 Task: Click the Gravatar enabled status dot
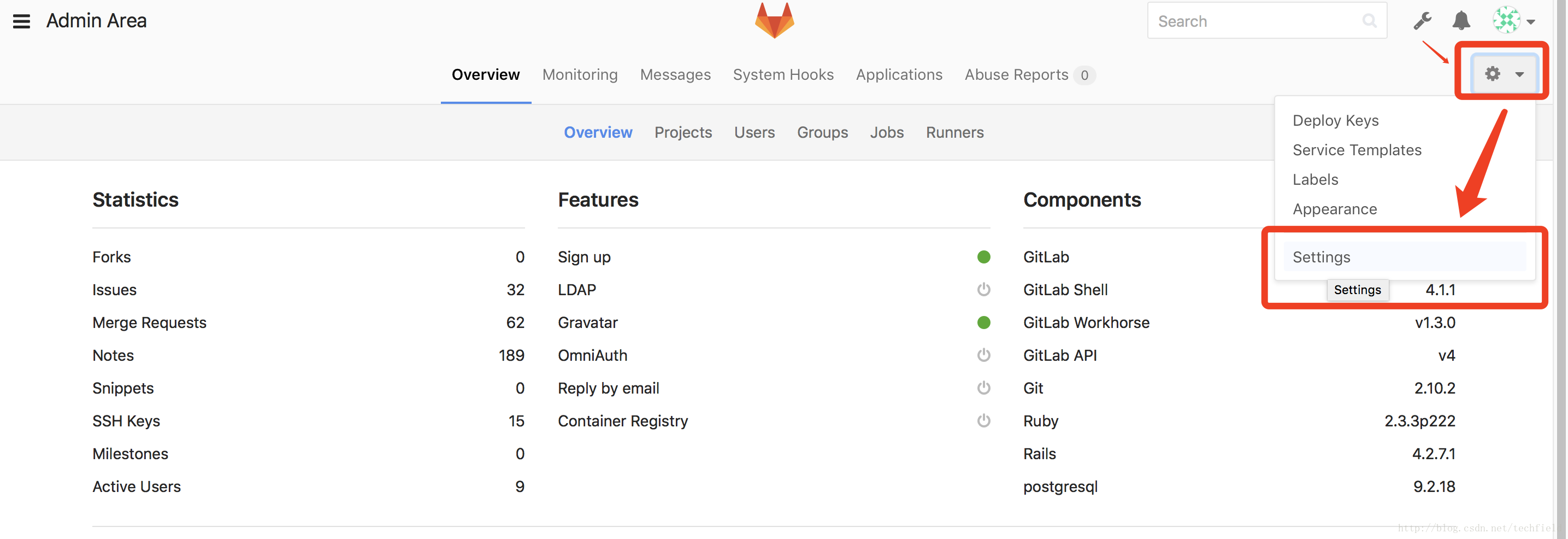[983, 323]
